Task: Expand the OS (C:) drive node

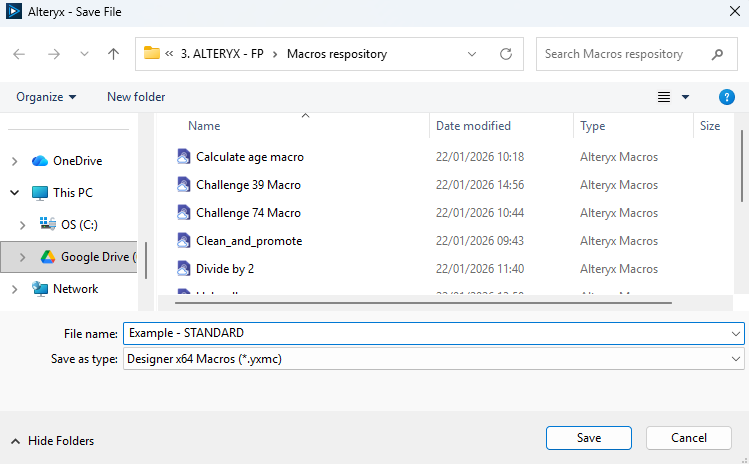Action: tap(22, 225)
